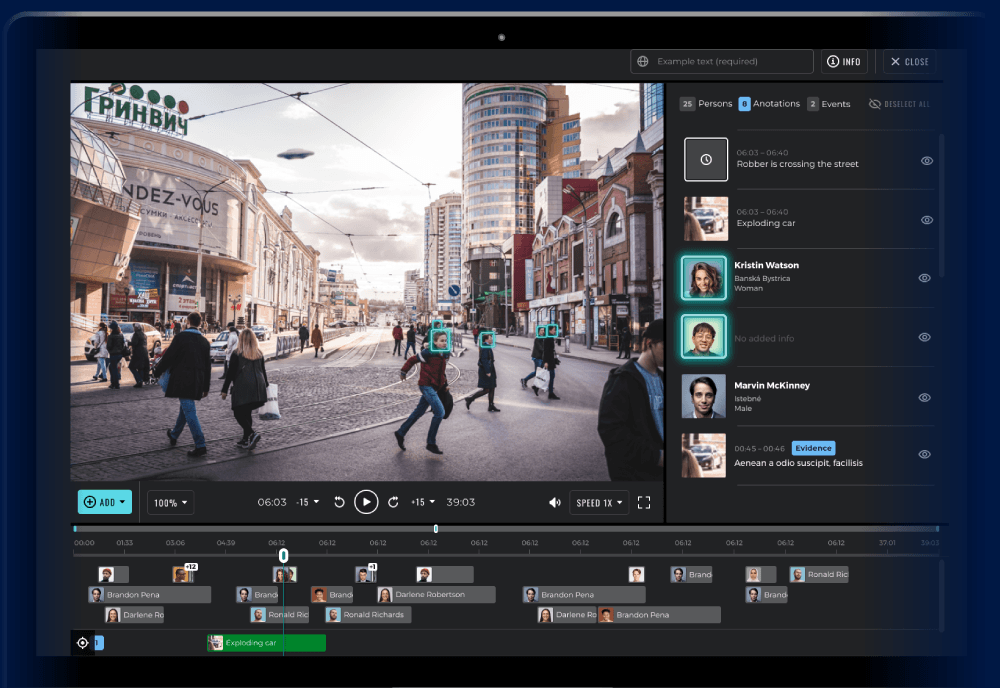Viewport: 1000px width, 688px height.
Task: Click the Example text input field
Action: pos(722,62)
